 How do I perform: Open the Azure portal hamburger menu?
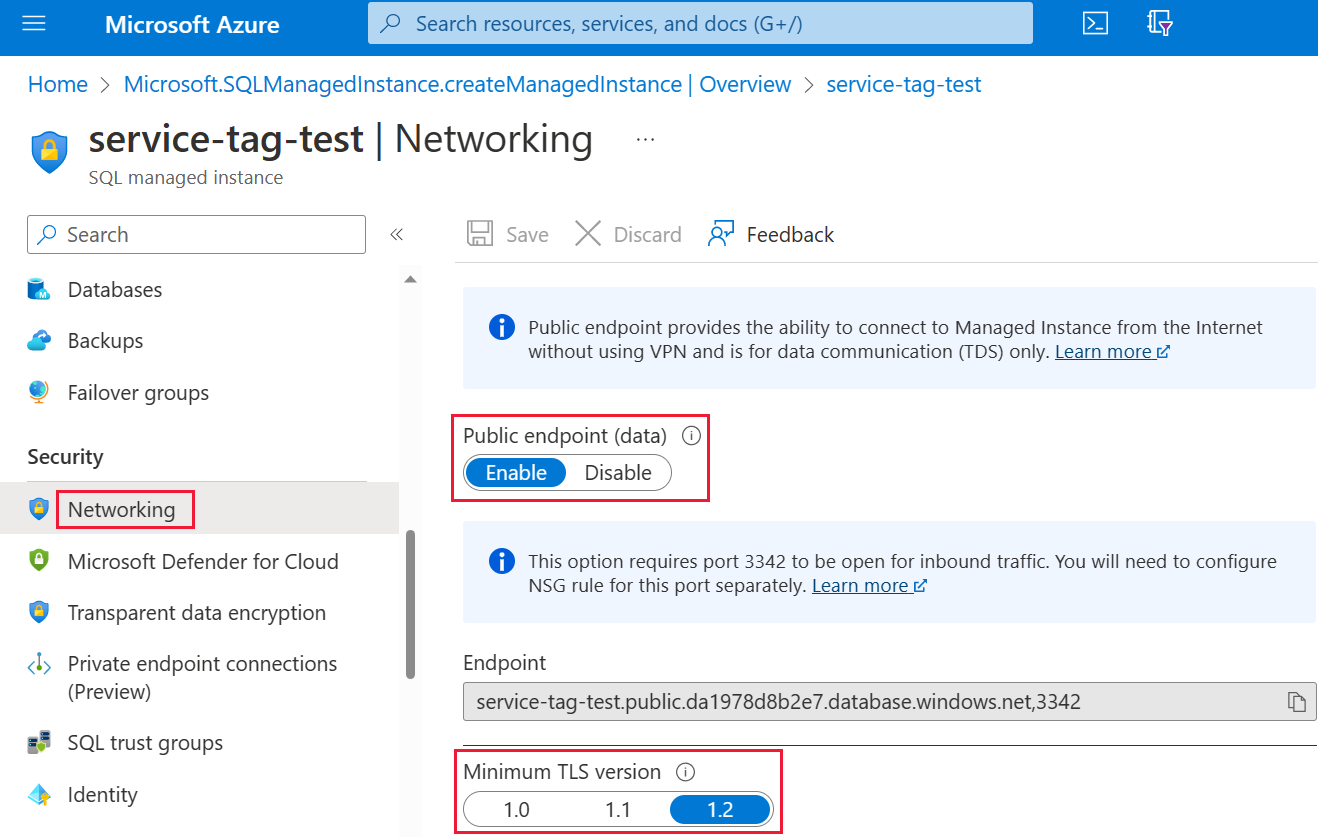[33, 25]
